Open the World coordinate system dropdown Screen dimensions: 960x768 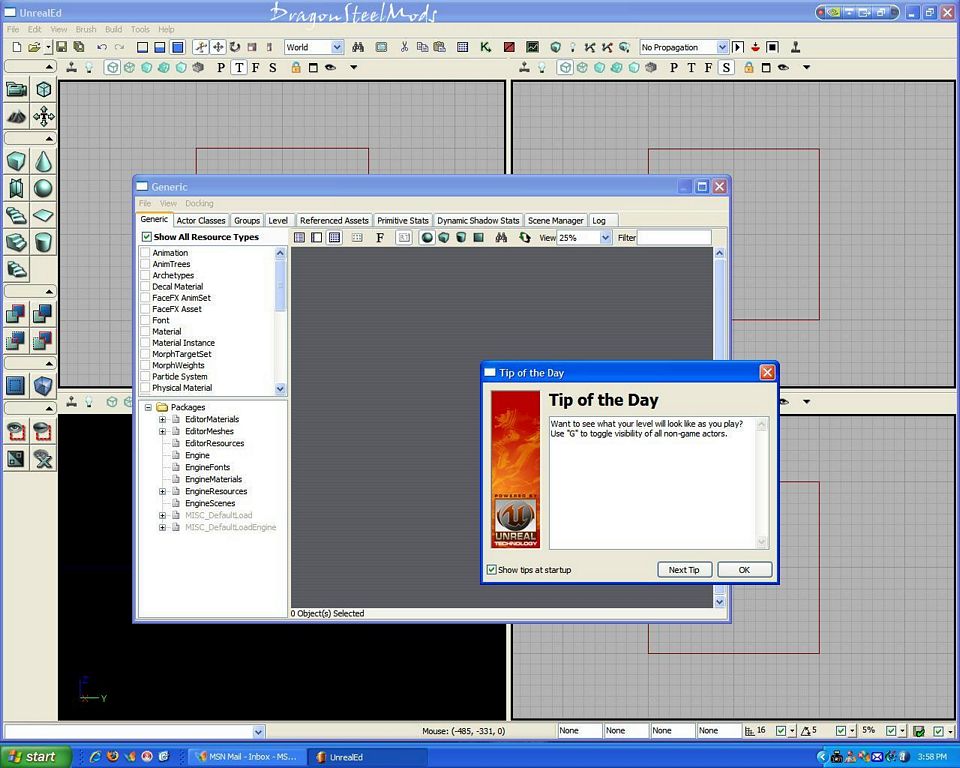336,47
